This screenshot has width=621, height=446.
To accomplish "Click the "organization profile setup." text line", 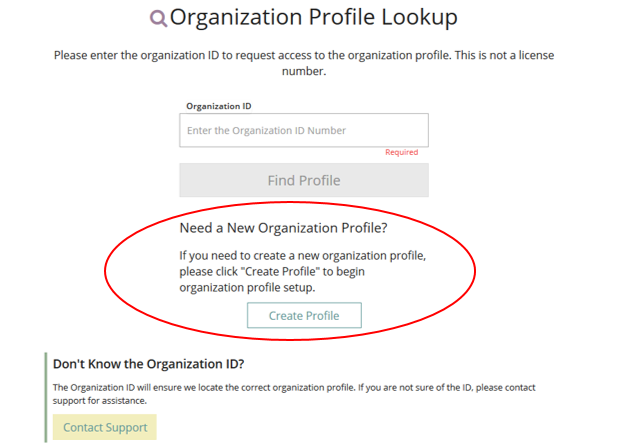I will (247, 288).
